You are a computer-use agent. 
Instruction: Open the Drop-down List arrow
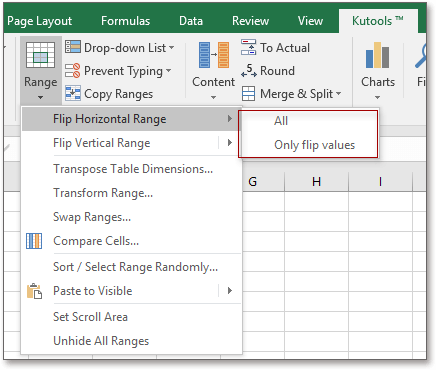coord(171,48)
